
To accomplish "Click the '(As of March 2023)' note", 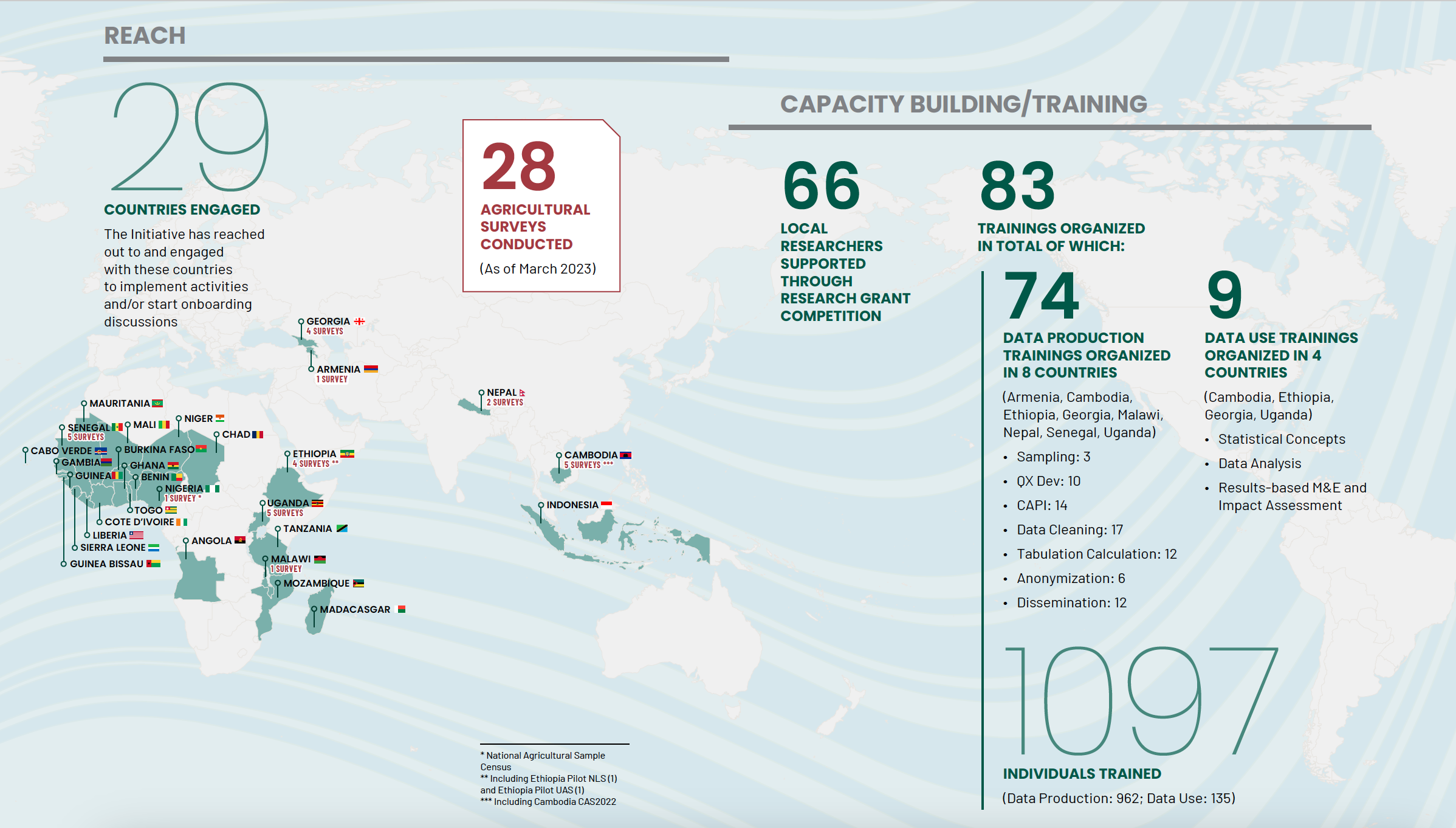I will [538, 269].
